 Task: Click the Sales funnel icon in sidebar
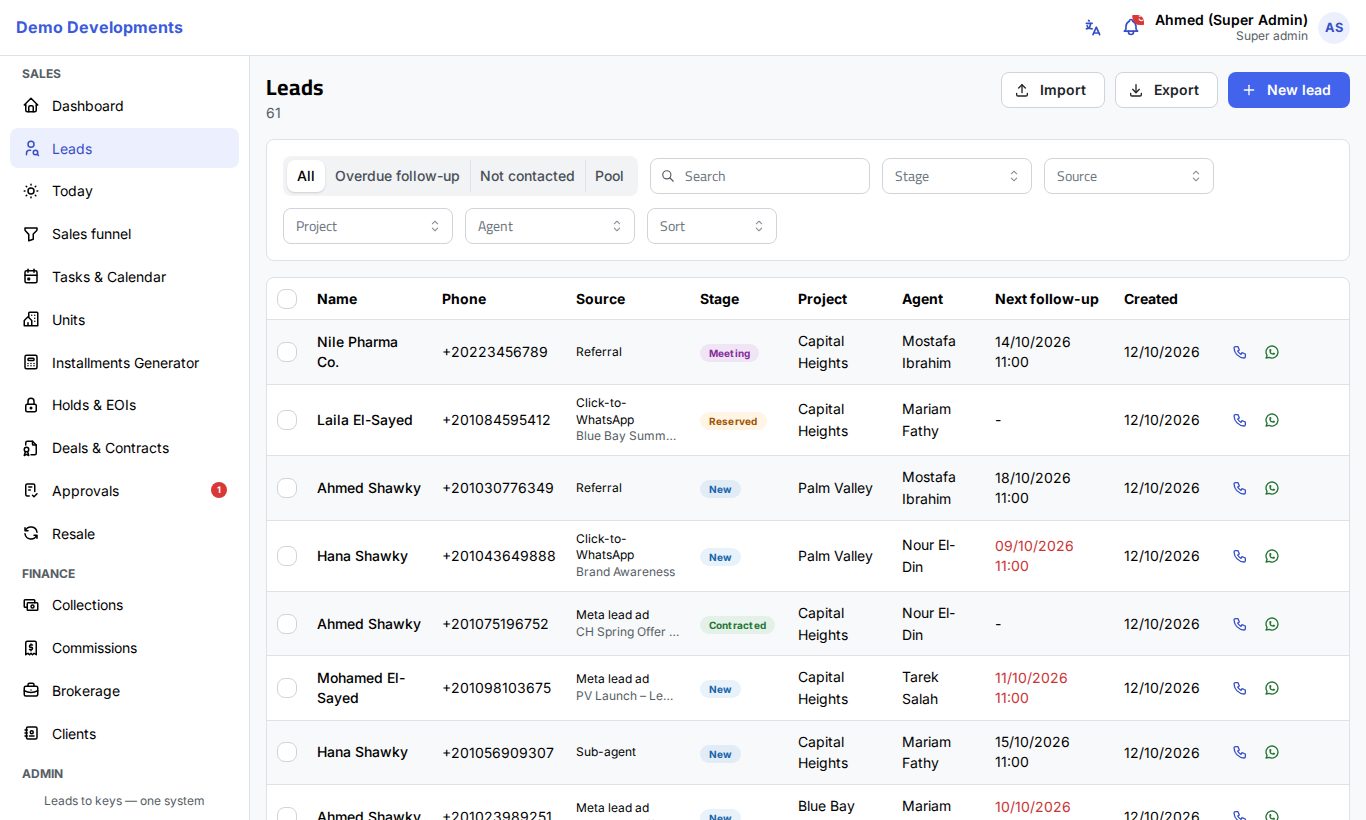coord(31,234)
